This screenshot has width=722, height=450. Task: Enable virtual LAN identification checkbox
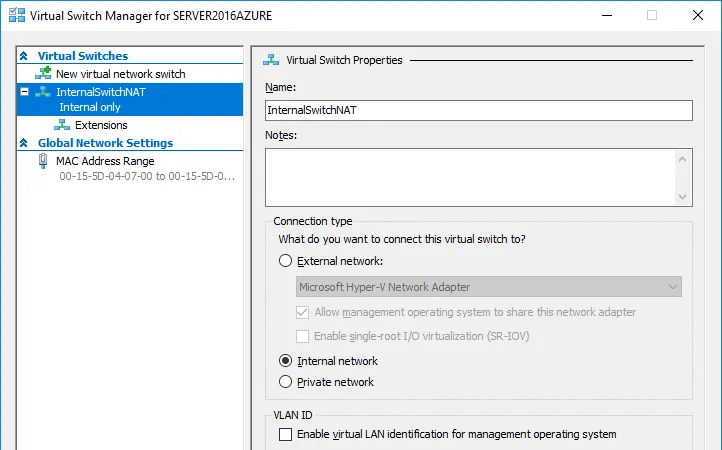(x=286, y=434)
